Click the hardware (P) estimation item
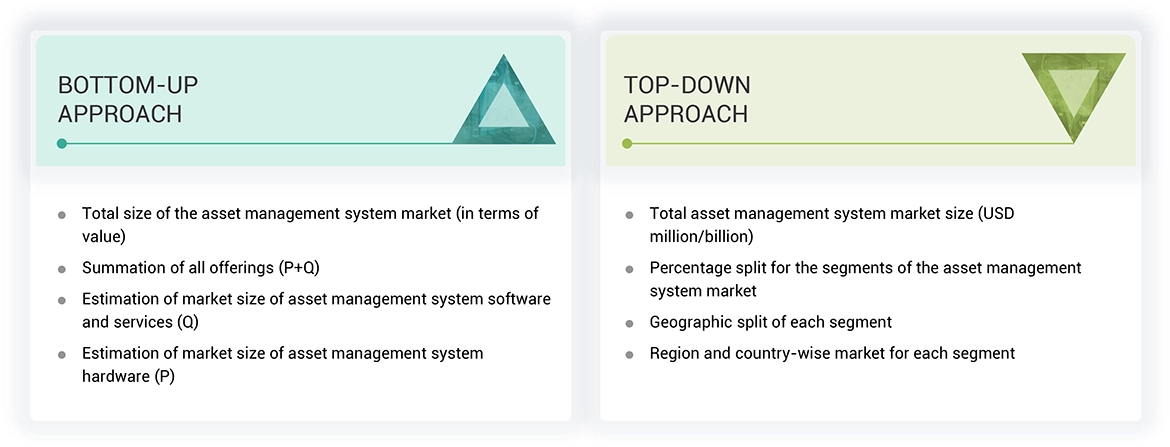This screenshot has height=447, width=1170. click(x=283, y=364)
